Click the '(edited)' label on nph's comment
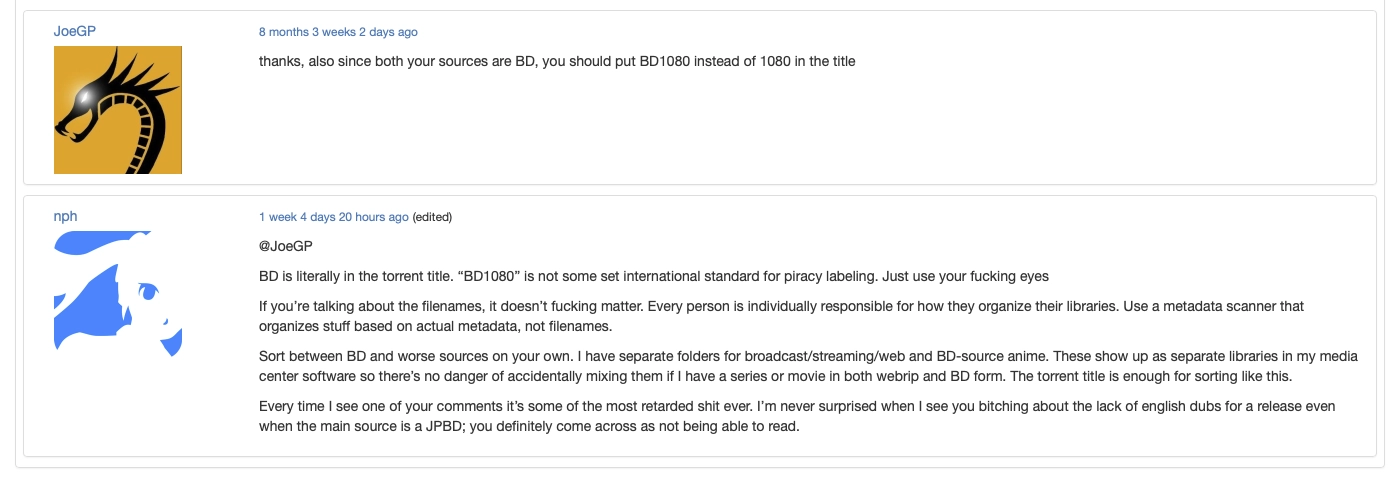The width and height of the screenshot is (1395, 484). [433, 217]
